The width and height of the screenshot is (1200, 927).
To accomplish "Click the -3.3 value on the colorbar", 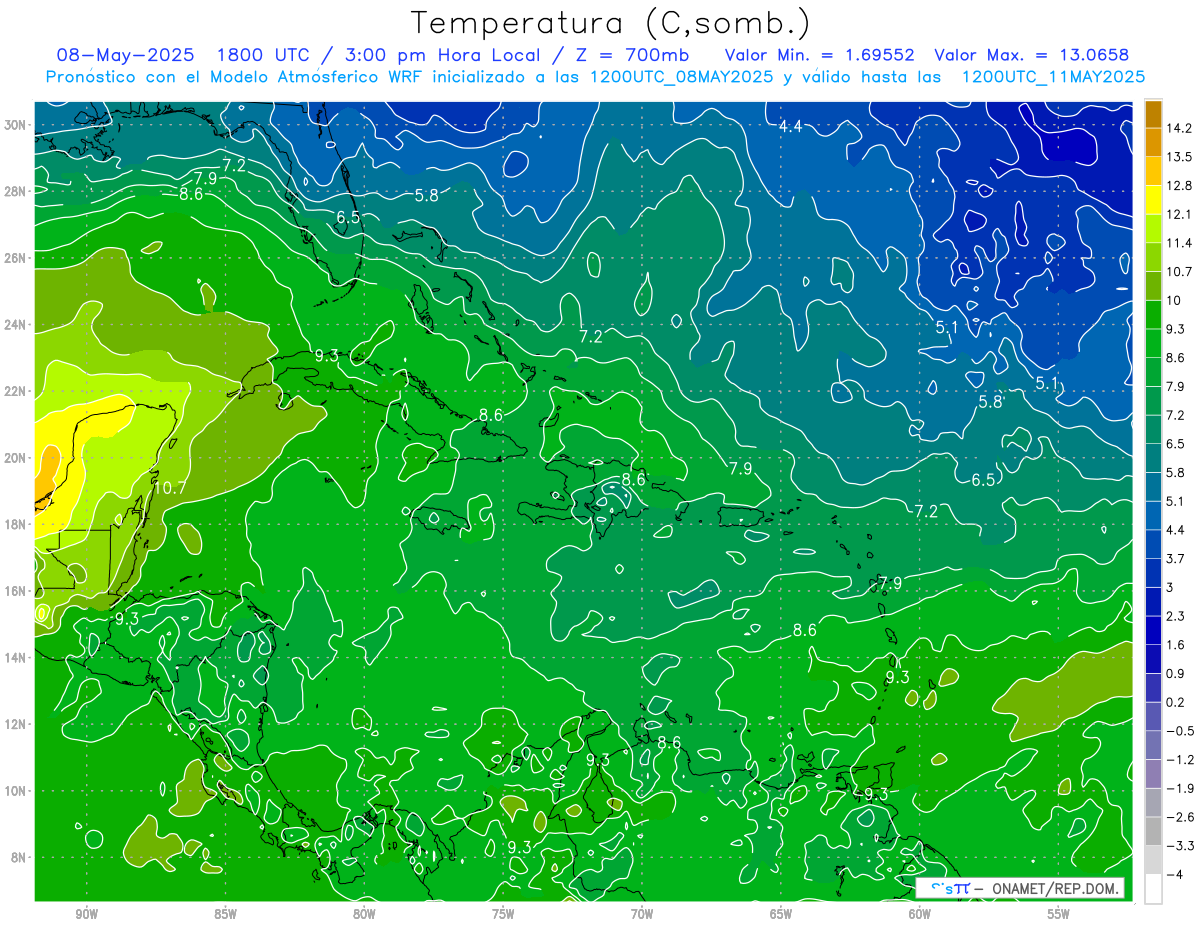I will pyautogui.click(x=1178, y=846).
